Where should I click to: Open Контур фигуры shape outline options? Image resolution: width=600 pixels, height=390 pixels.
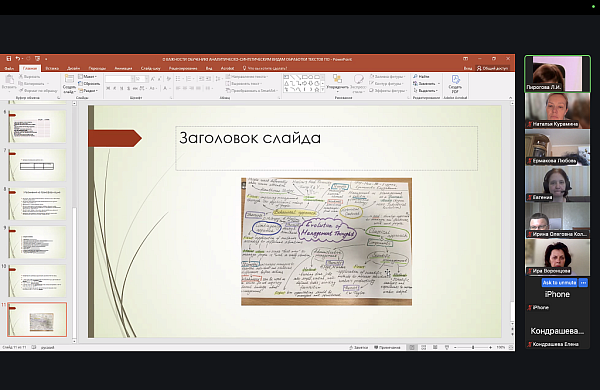tap(386, 83)
